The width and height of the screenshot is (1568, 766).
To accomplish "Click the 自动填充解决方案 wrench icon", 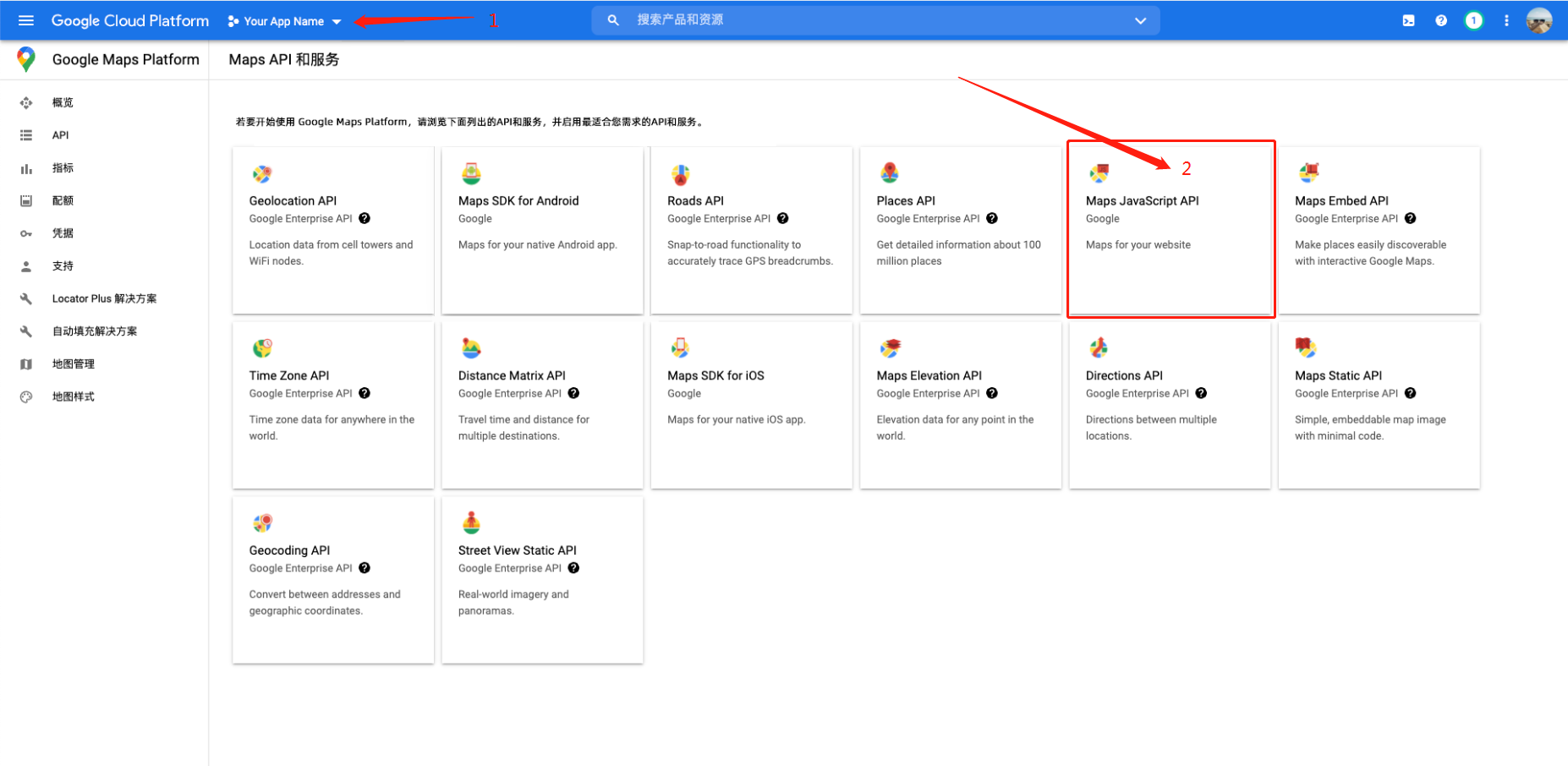I will (x=26, y=331).
